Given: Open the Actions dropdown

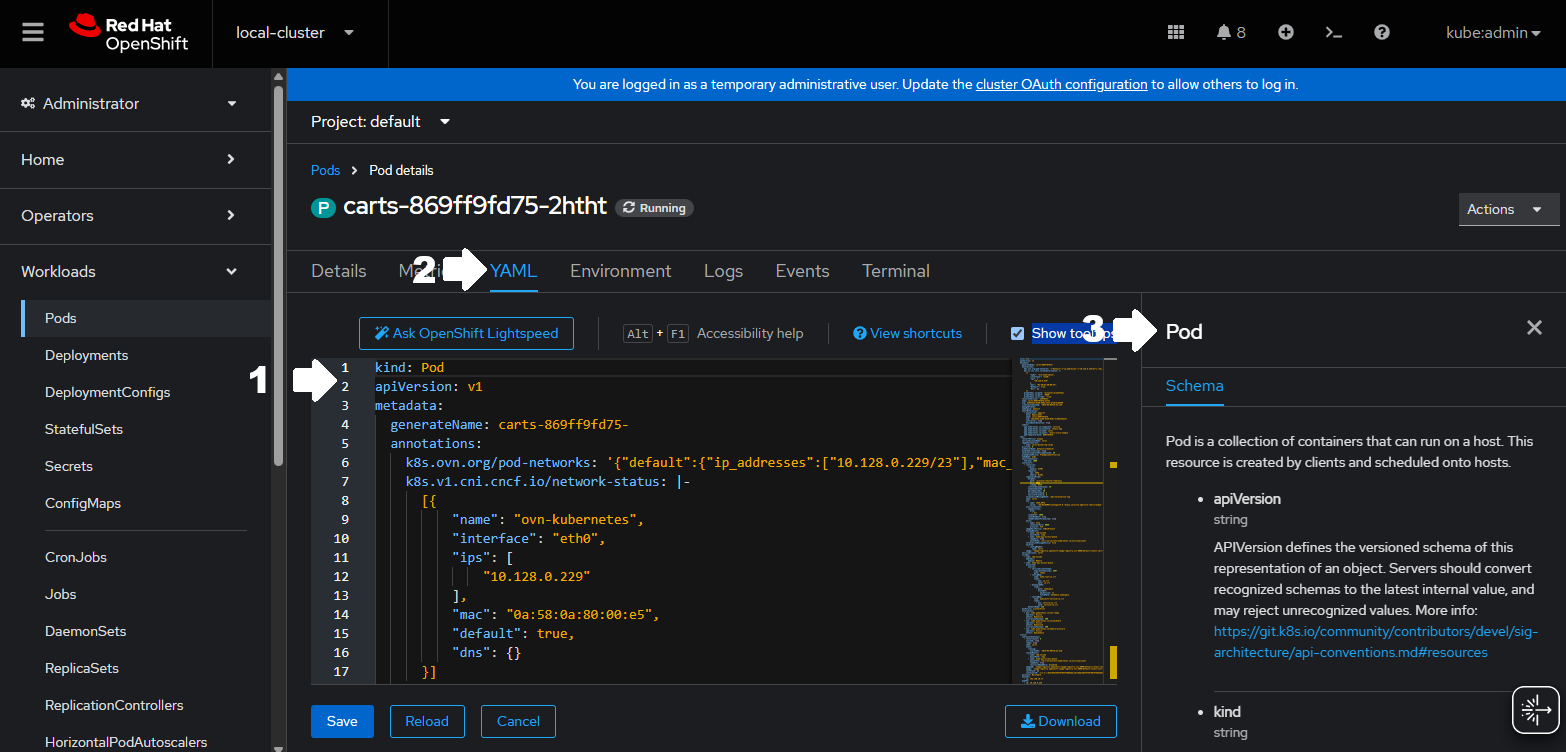Looking at the screenshot, I should click(x=1508, y=209).
